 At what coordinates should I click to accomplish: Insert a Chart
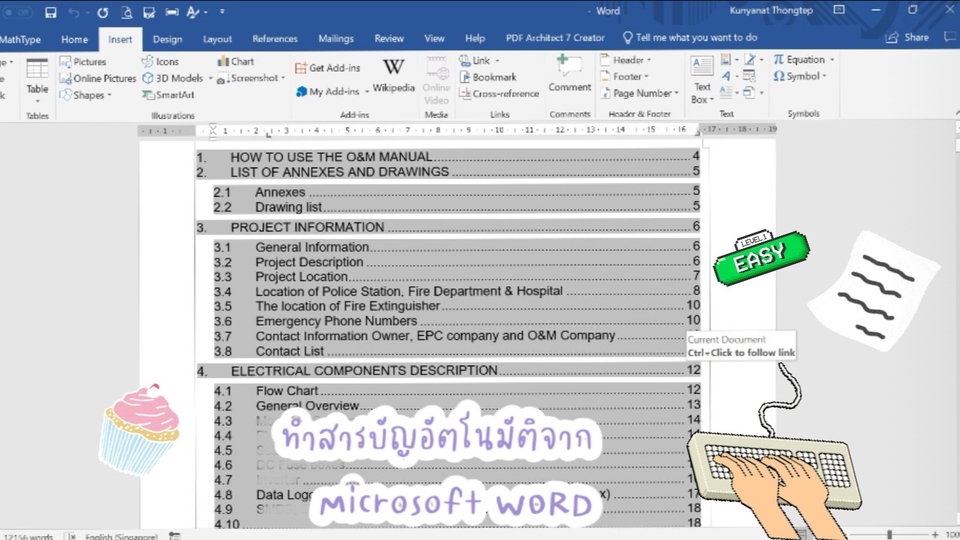coord(236,61)
